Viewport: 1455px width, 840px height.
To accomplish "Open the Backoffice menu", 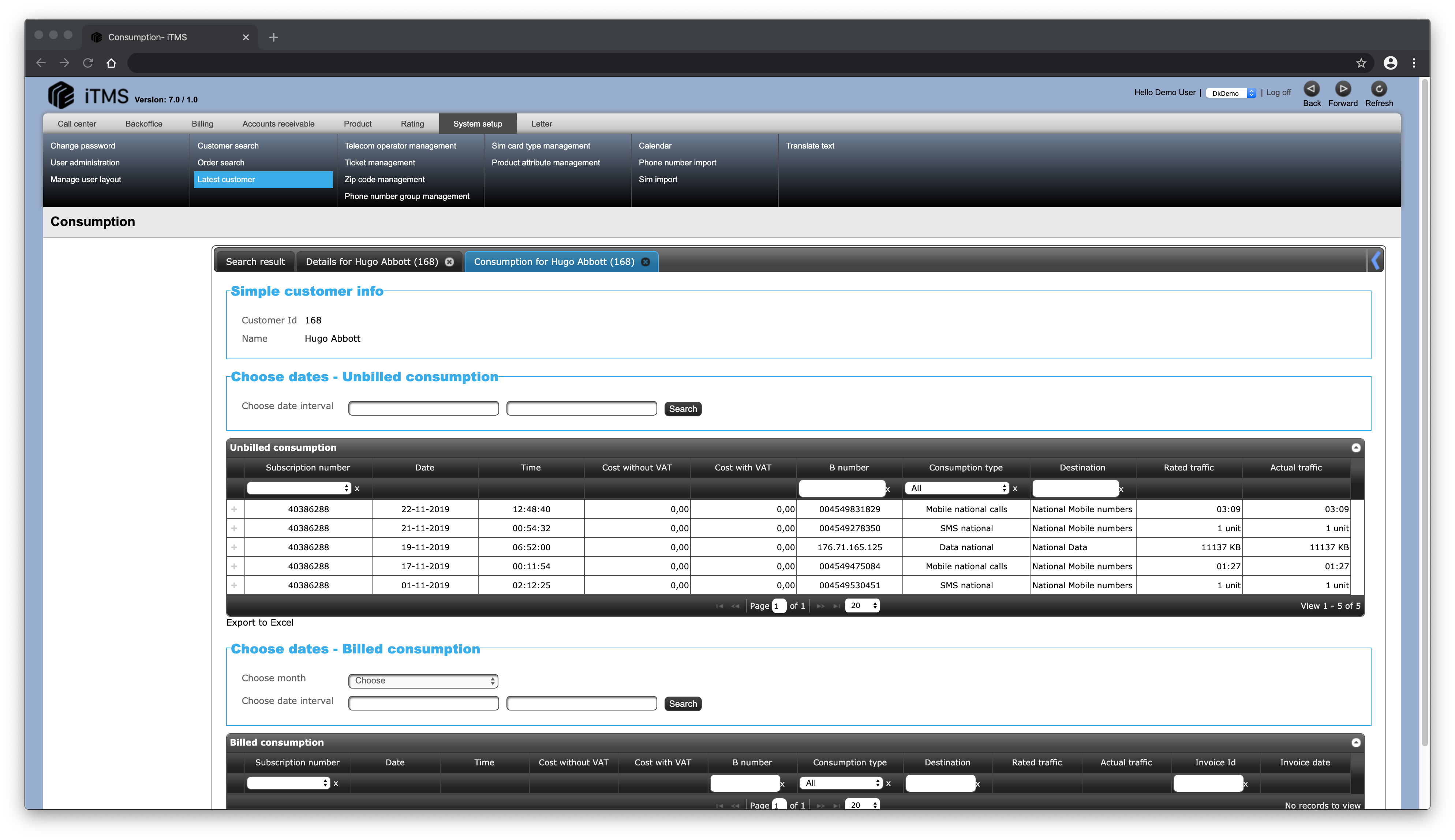I will pyautogui.click(x=144, y=124).
